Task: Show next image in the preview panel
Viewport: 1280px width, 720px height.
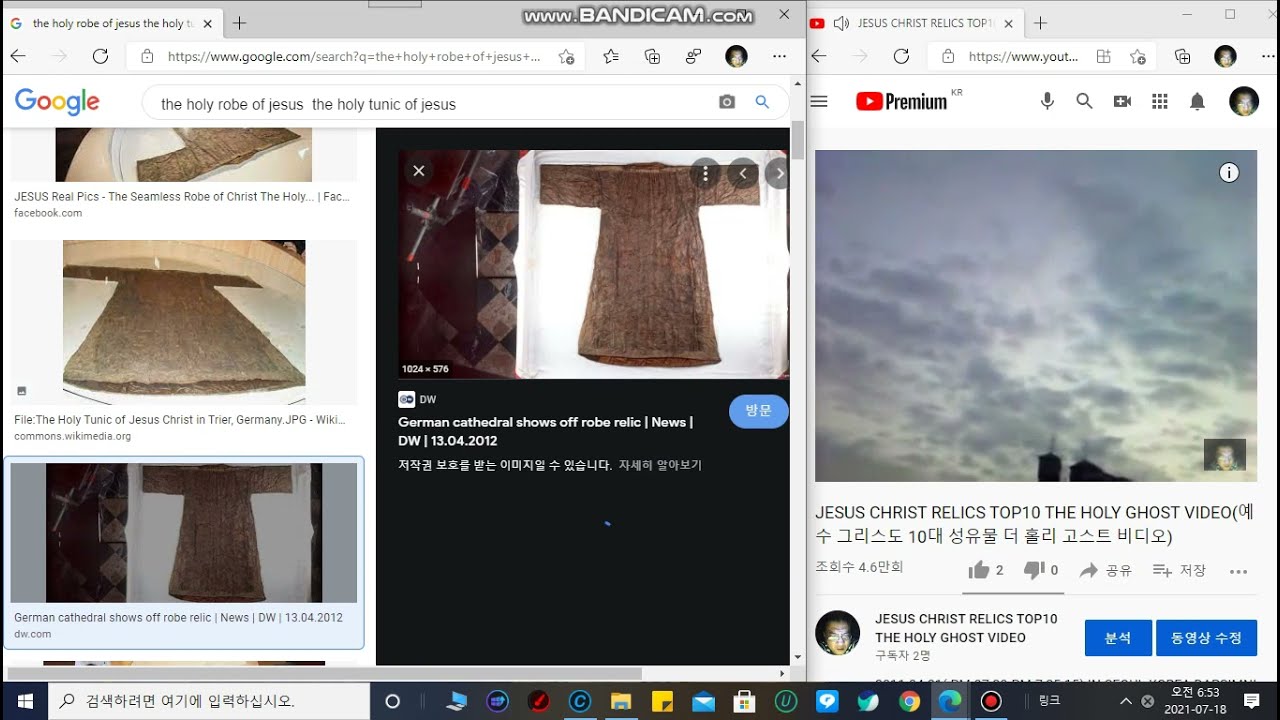Action: tap(779, 173)
